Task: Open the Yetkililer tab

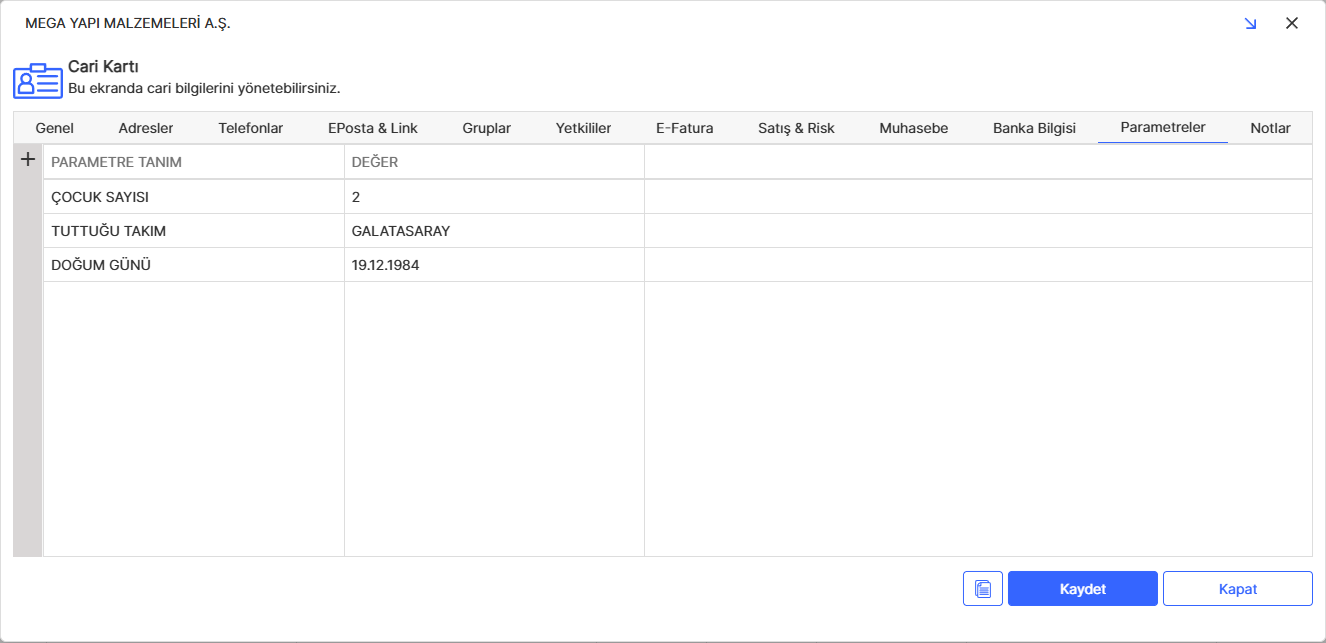Action: [x=583, y=128]
